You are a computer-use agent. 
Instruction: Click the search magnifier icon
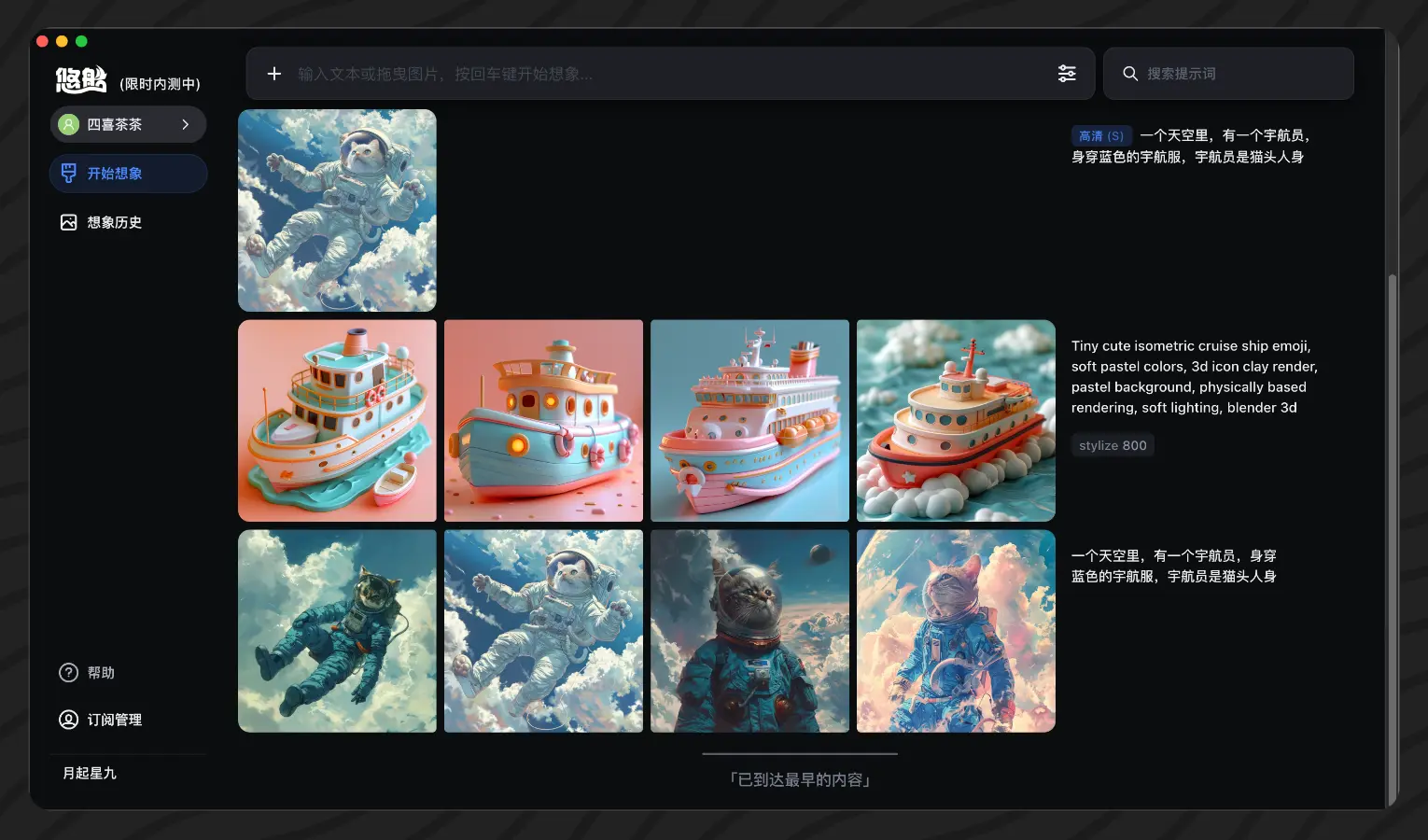[x=1130, y=74]
